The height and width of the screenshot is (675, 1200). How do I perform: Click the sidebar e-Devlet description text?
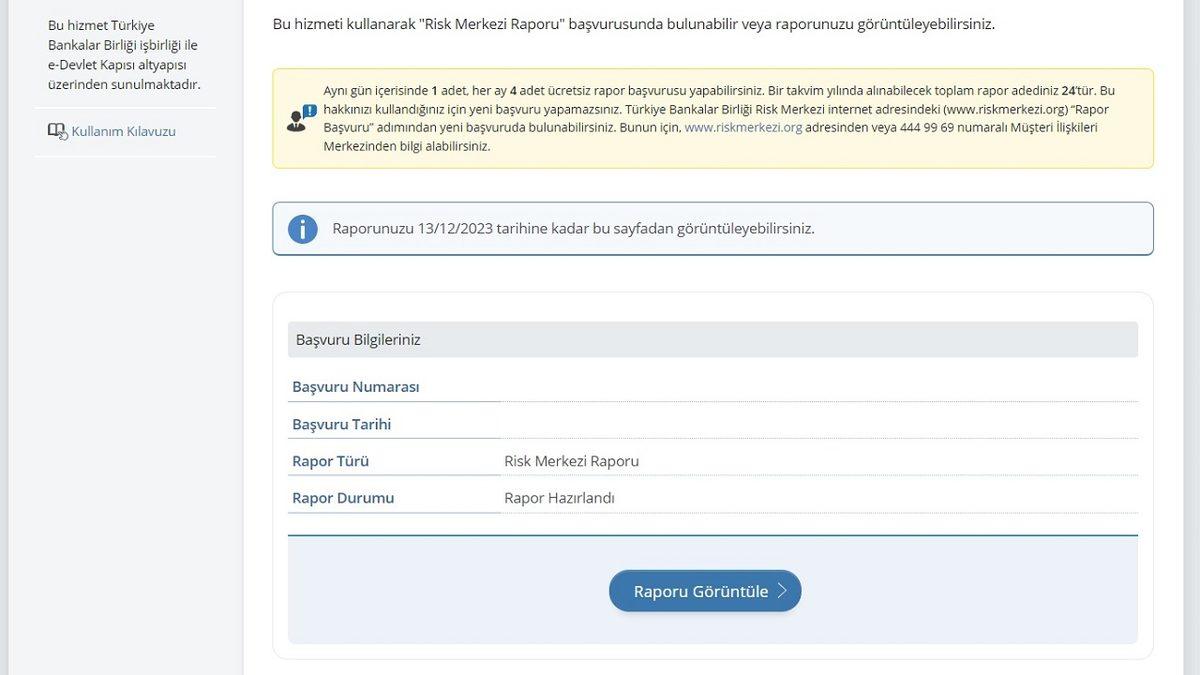120,58
